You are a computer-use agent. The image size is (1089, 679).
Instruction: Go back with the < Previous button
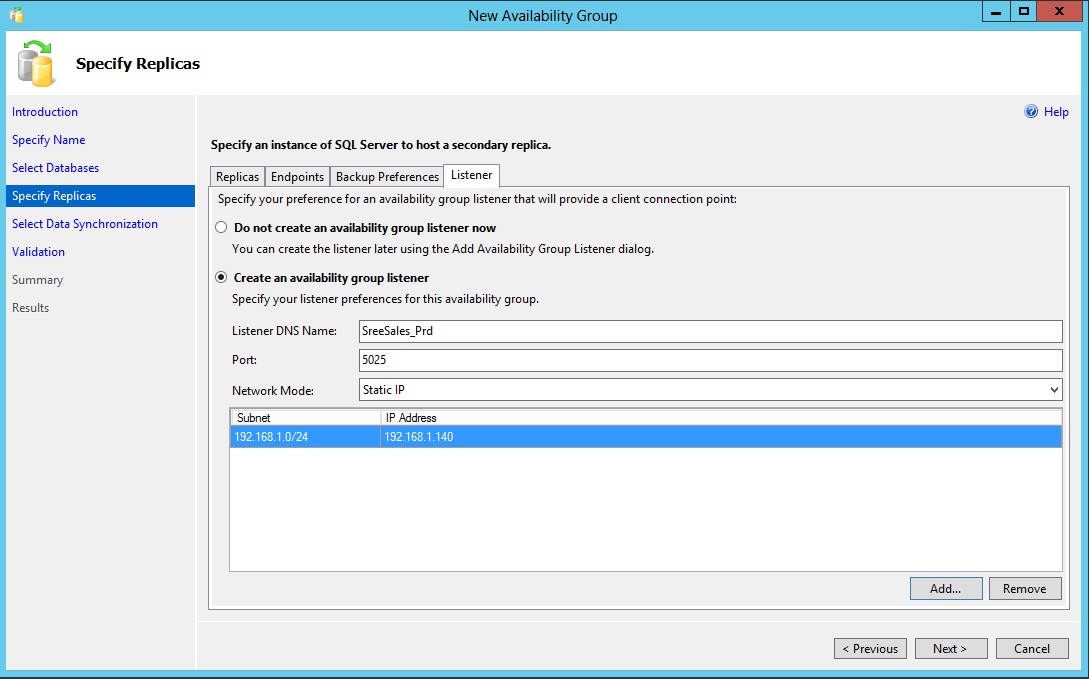pos(870,649)
